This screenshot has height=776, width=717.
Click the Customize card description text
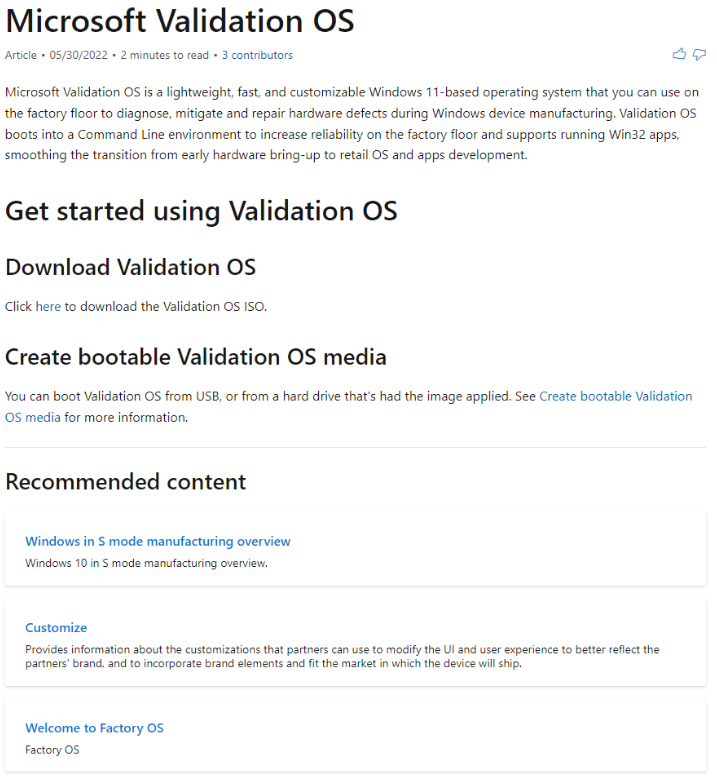342,656
